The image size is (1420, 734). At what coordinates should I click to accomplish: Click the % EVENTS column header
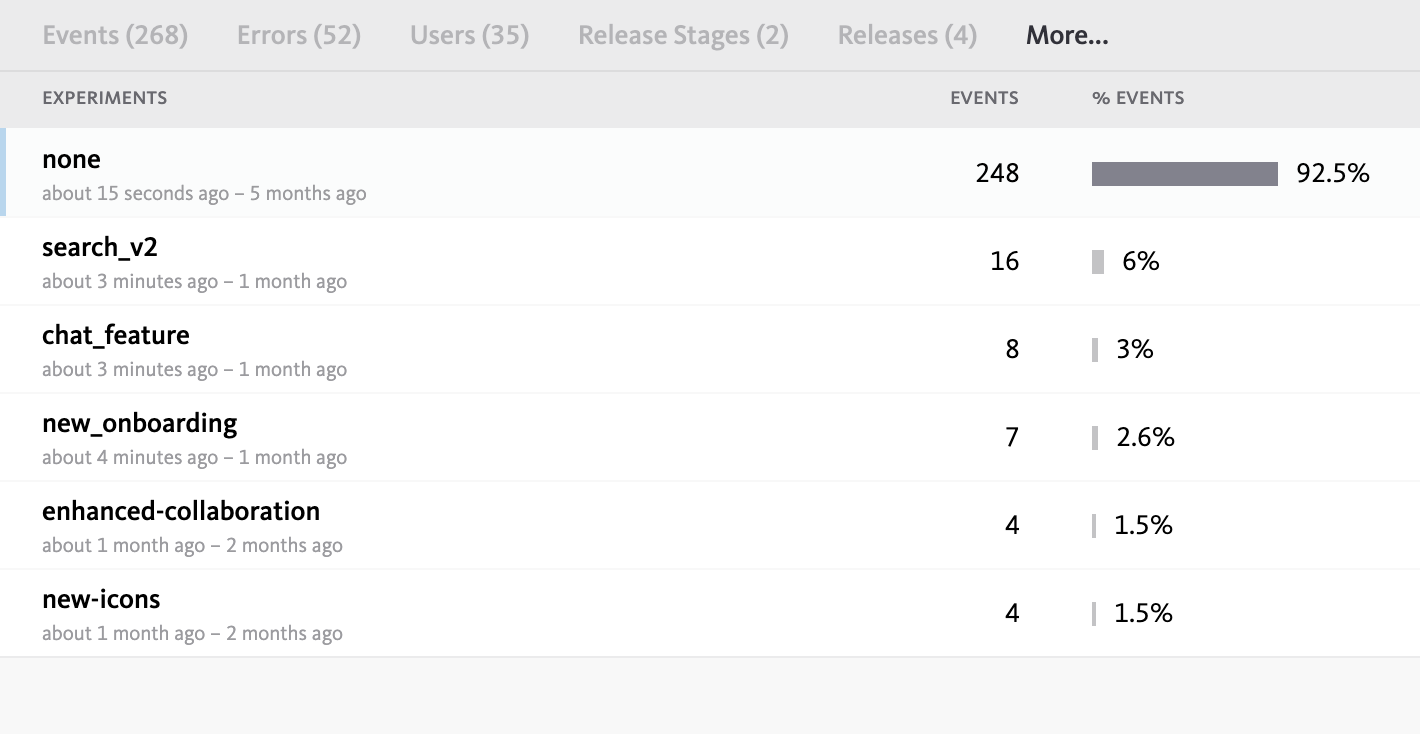point(1138,98)
